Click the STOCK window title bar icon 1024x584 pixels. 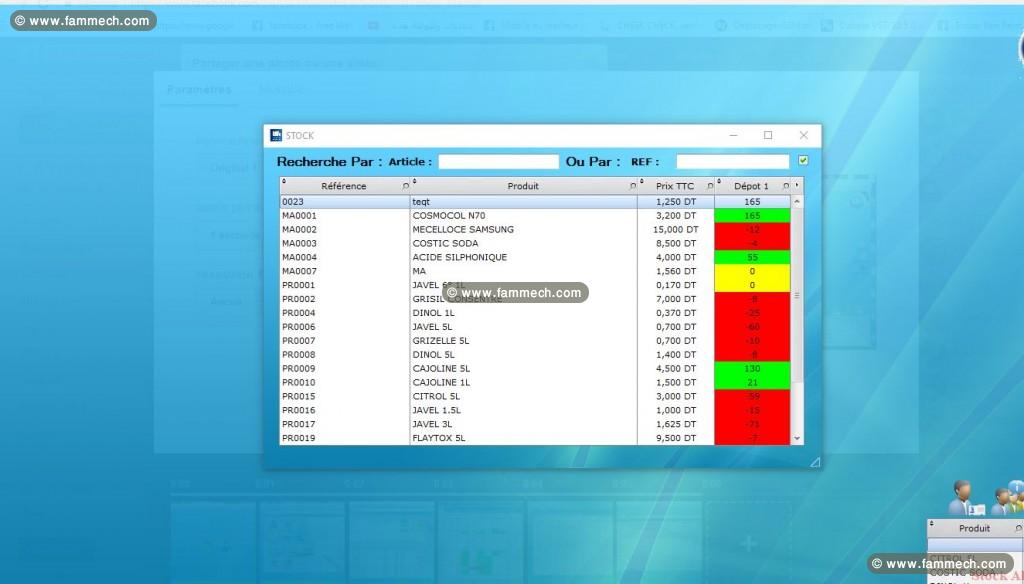coord(276,135)
